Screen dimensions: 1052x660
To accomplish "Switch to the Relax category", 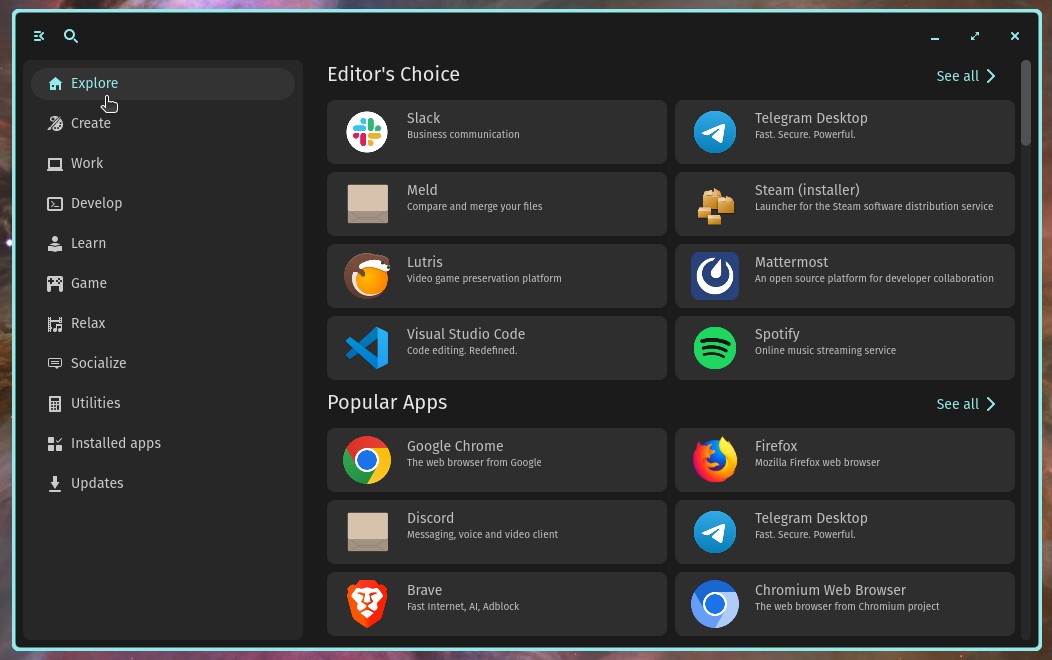I will click(163, 323).
